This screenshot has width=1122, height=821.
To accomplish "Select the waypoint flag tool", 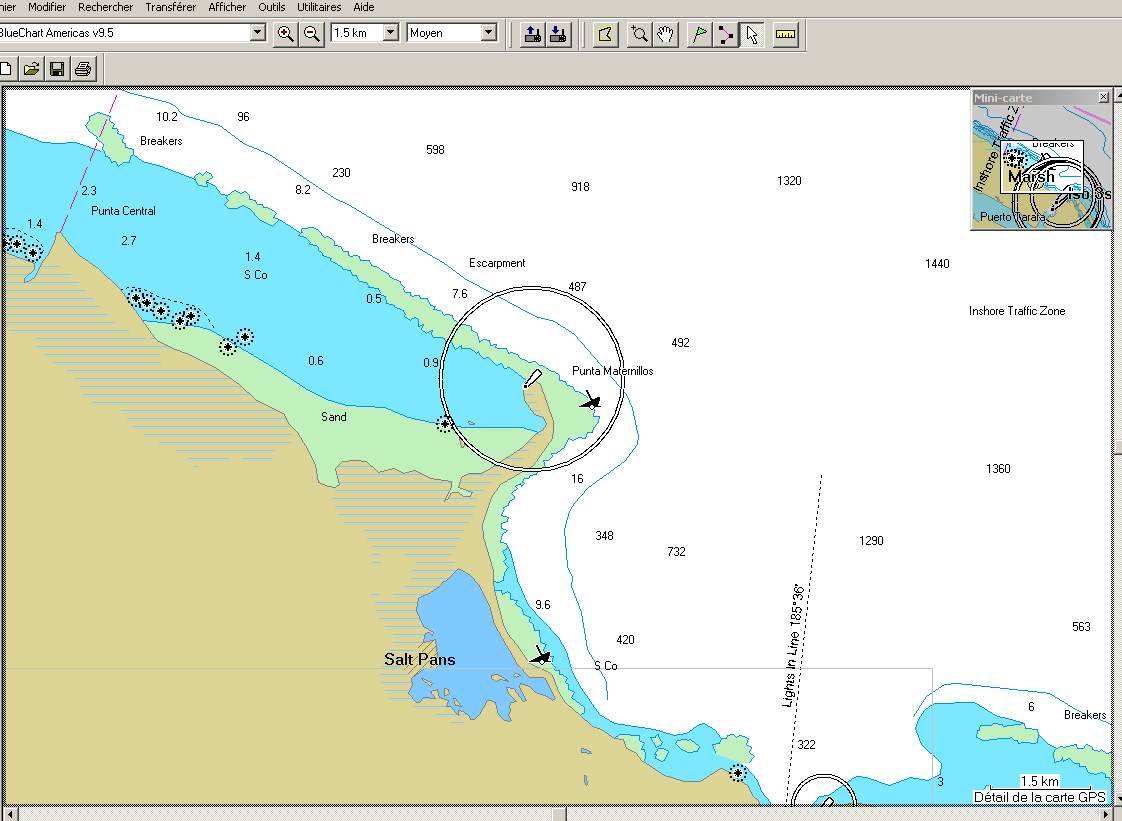I will pos(700,35).
